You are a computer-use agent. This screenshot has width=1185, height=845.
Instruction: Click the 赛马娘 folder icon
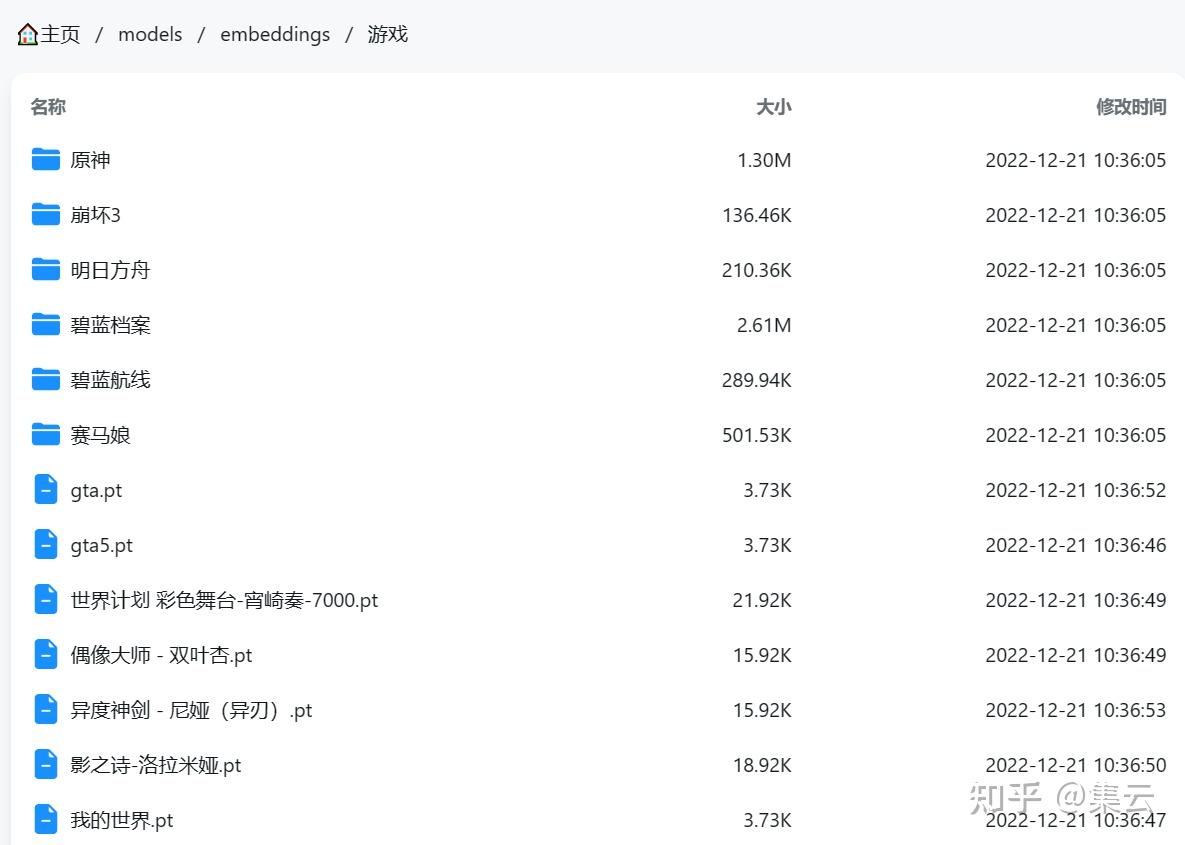pyautogui.click(x=45, y=435)
